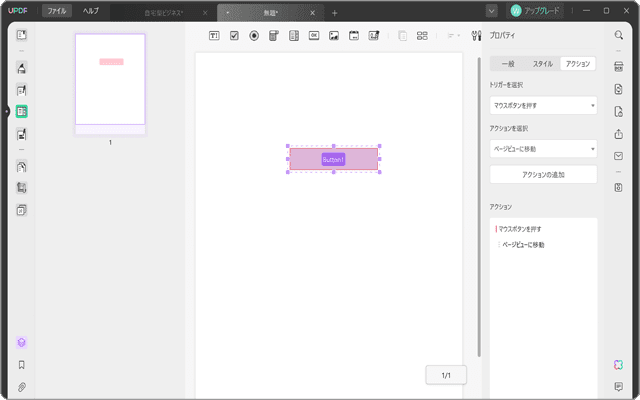
Task: Select the date field form tool
Action: [x=353, y=35]
